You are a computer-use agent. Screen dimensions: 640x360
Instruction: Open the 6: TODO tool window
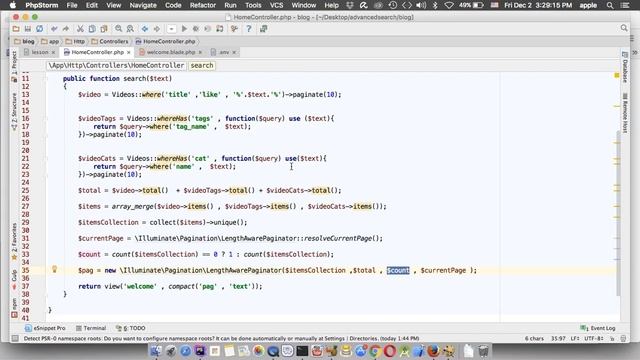pos(131,328)
